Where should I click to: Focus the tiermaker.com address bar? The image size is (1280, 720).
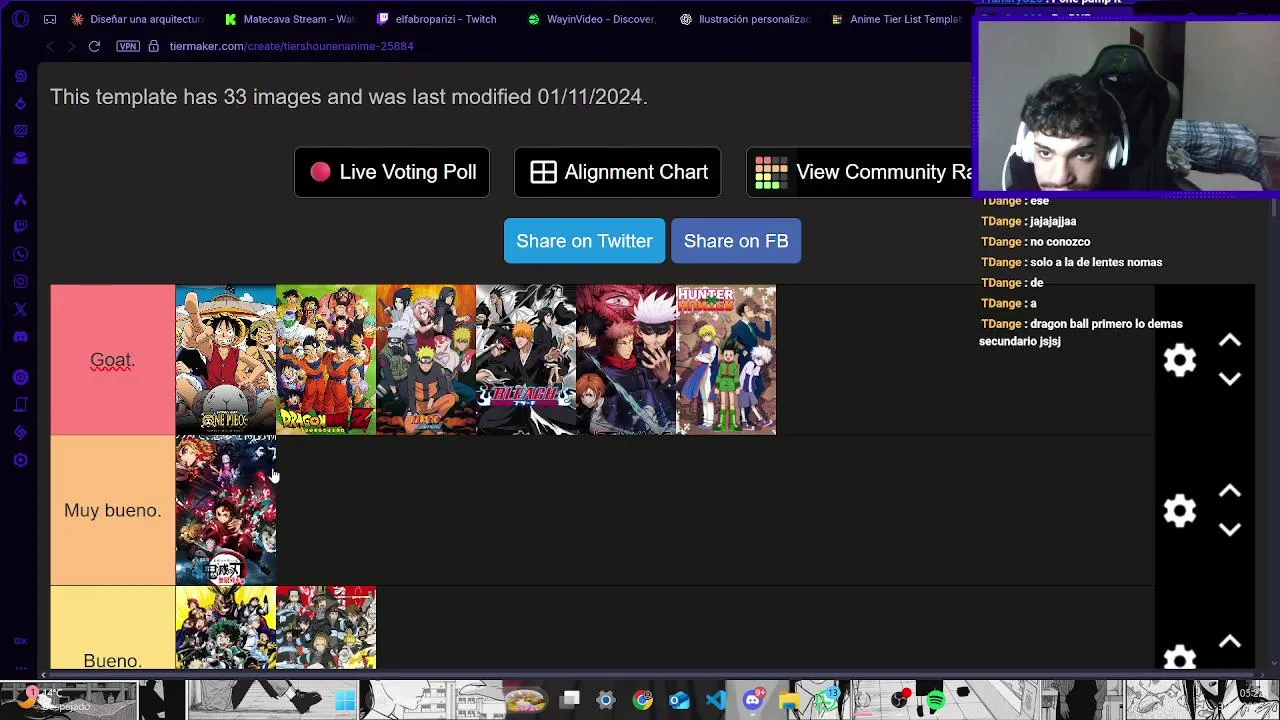coord(291,46)
